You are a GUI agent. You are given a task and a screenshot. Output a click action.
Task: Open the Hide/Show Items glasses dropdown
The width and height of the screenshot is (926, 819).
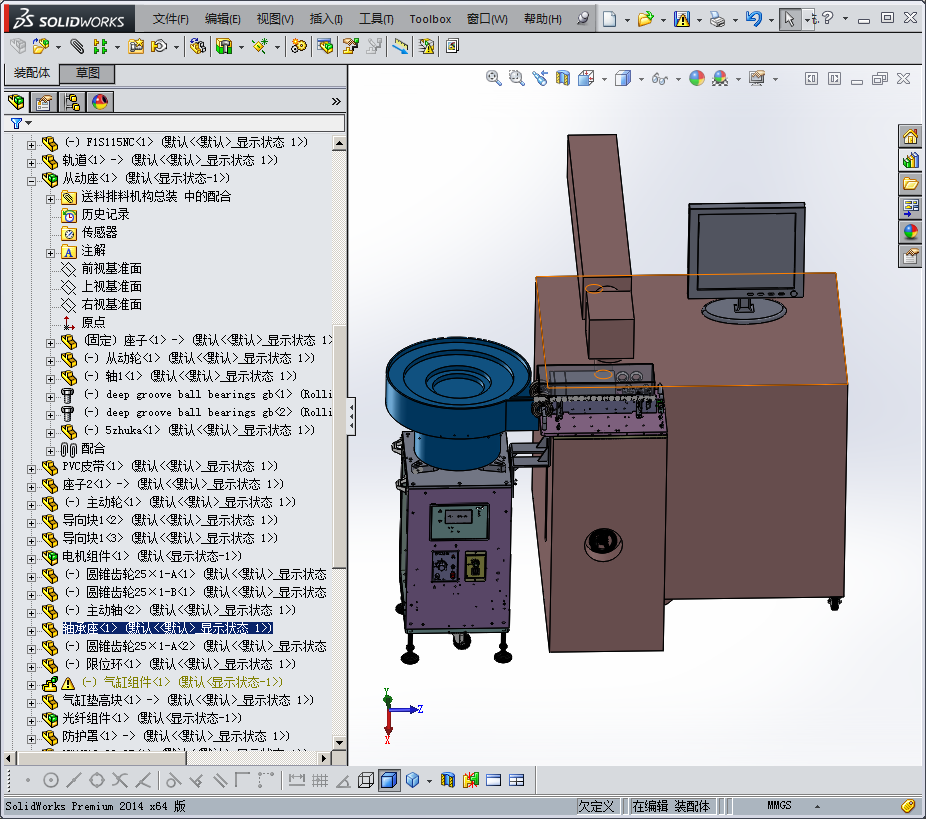(x=678, y=79)
